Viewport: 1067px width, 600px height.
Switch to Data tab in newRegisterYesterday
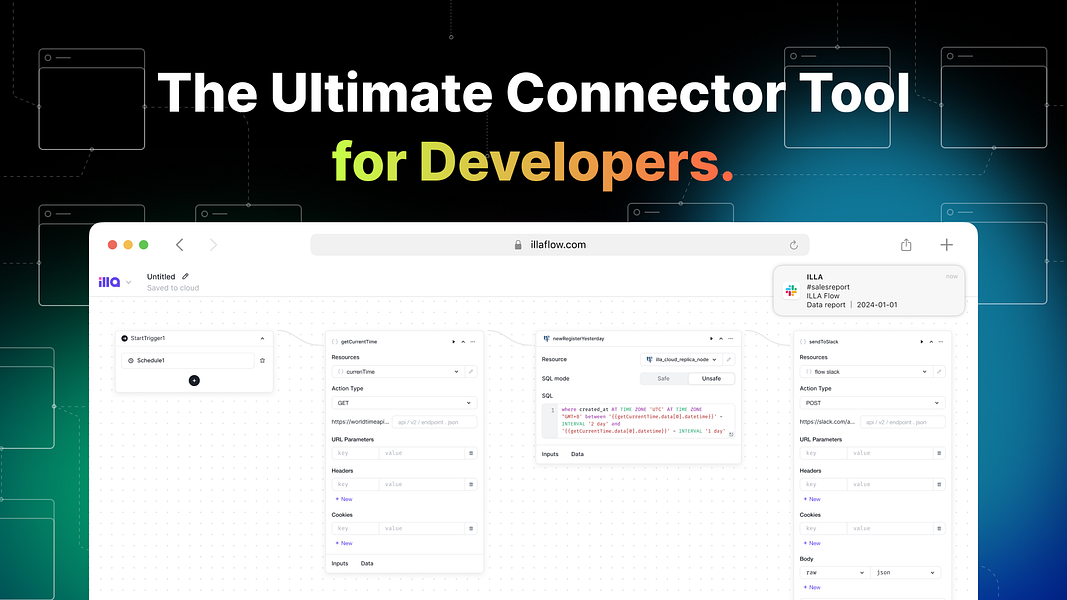coord(577,454)
